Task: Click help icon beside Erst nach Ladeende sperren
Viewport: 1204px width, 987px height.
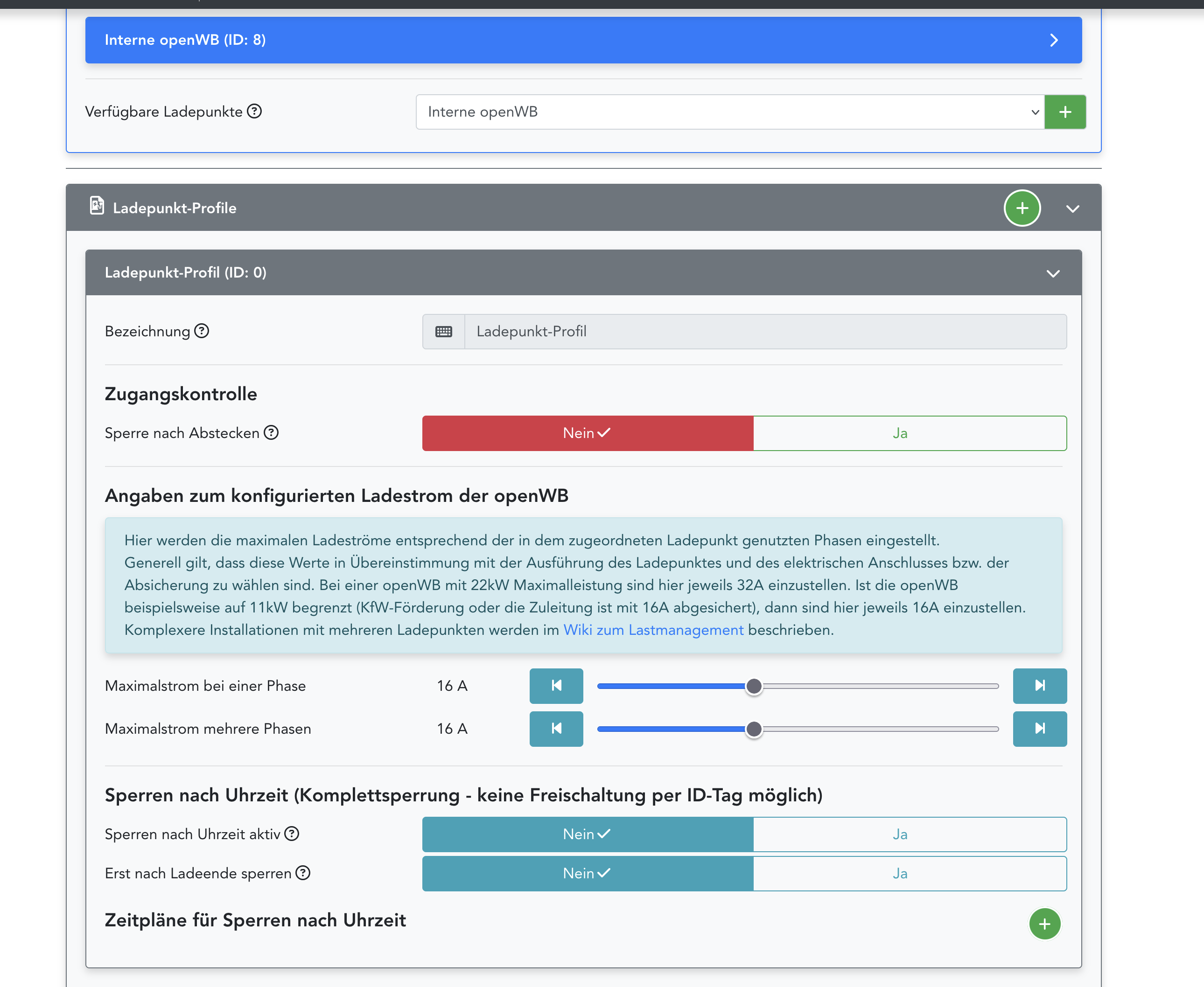Action: [303, 873]
